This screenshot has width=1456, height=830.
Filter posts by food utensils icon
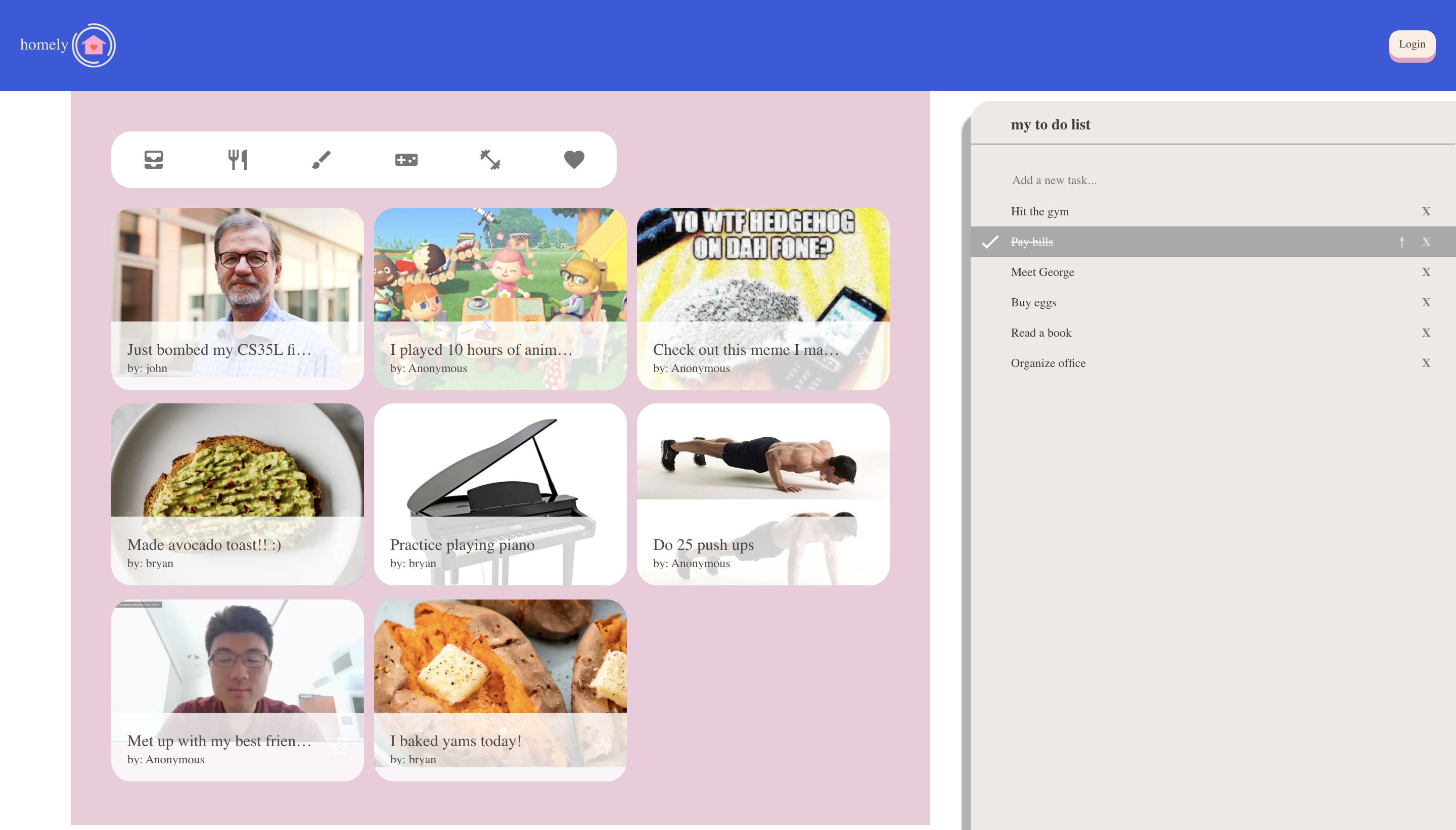coord(237,160)
